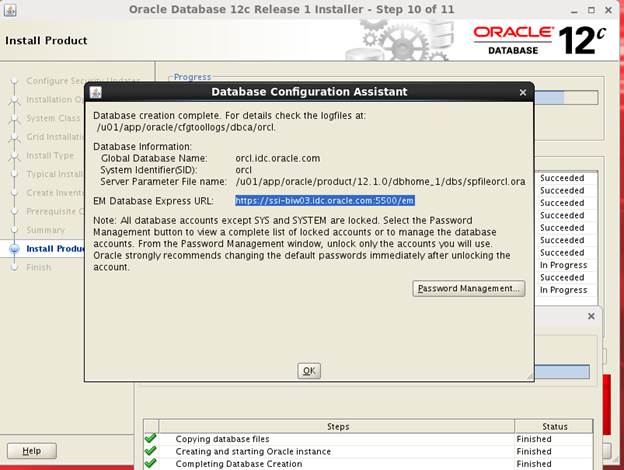Click the top Succeeded status entry
The width and height of the screenshot is (624, 470).
pyautogui.click(x=562, y=178)
